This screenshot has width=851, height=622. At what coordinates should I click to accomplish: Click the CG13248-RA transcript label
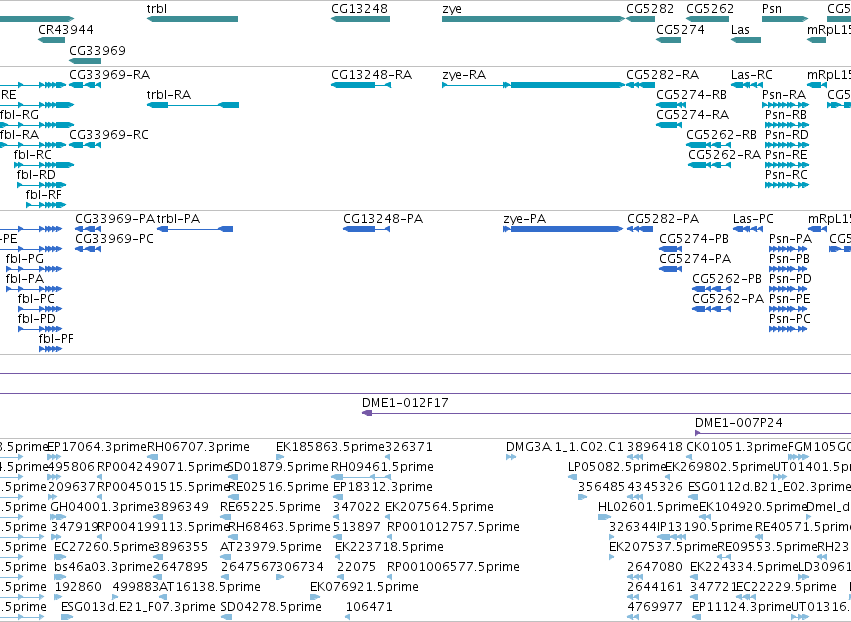[x=371, y=74]
